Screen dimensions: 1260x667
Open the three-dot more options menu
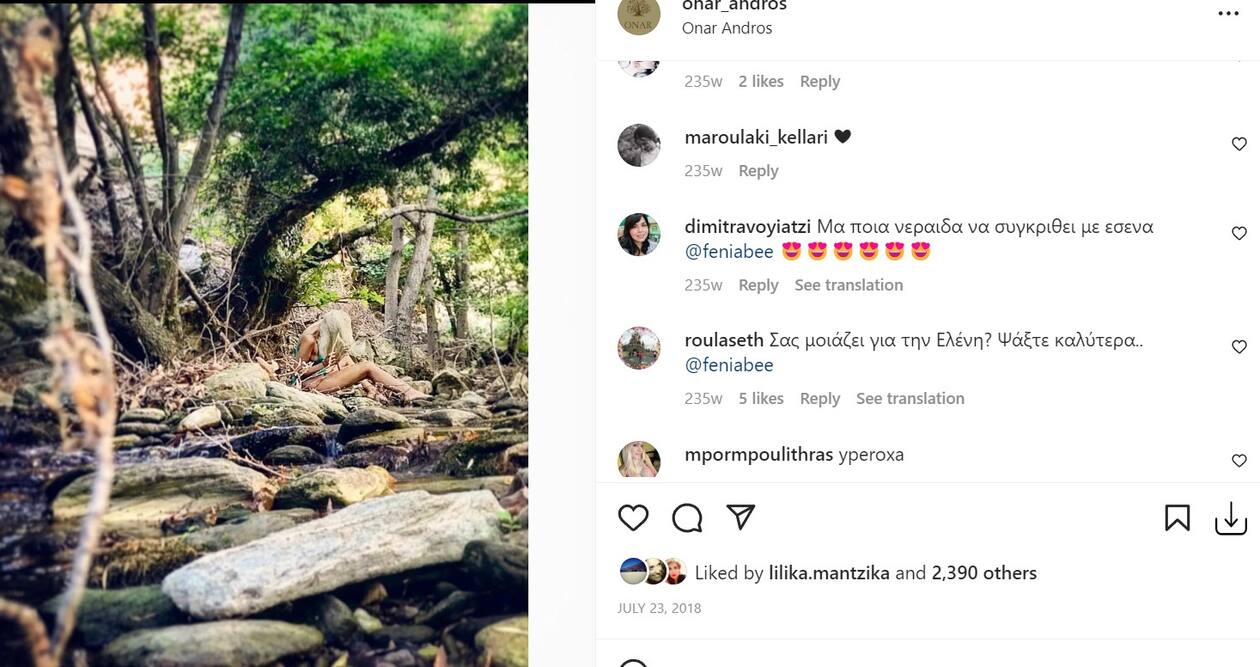(x=1228, y=14)
